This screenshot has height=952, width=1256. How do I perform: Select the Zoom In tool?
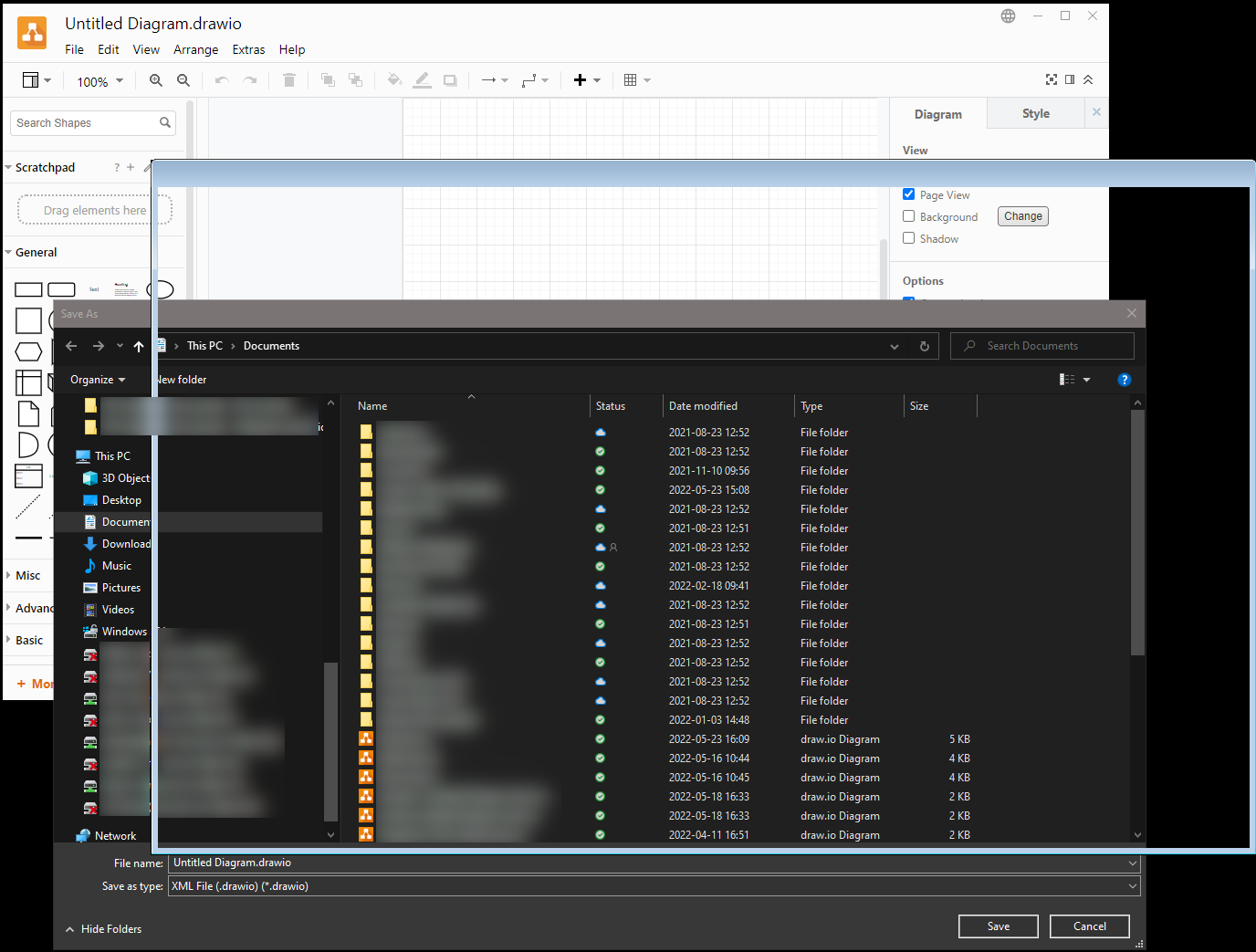[156, 79]
